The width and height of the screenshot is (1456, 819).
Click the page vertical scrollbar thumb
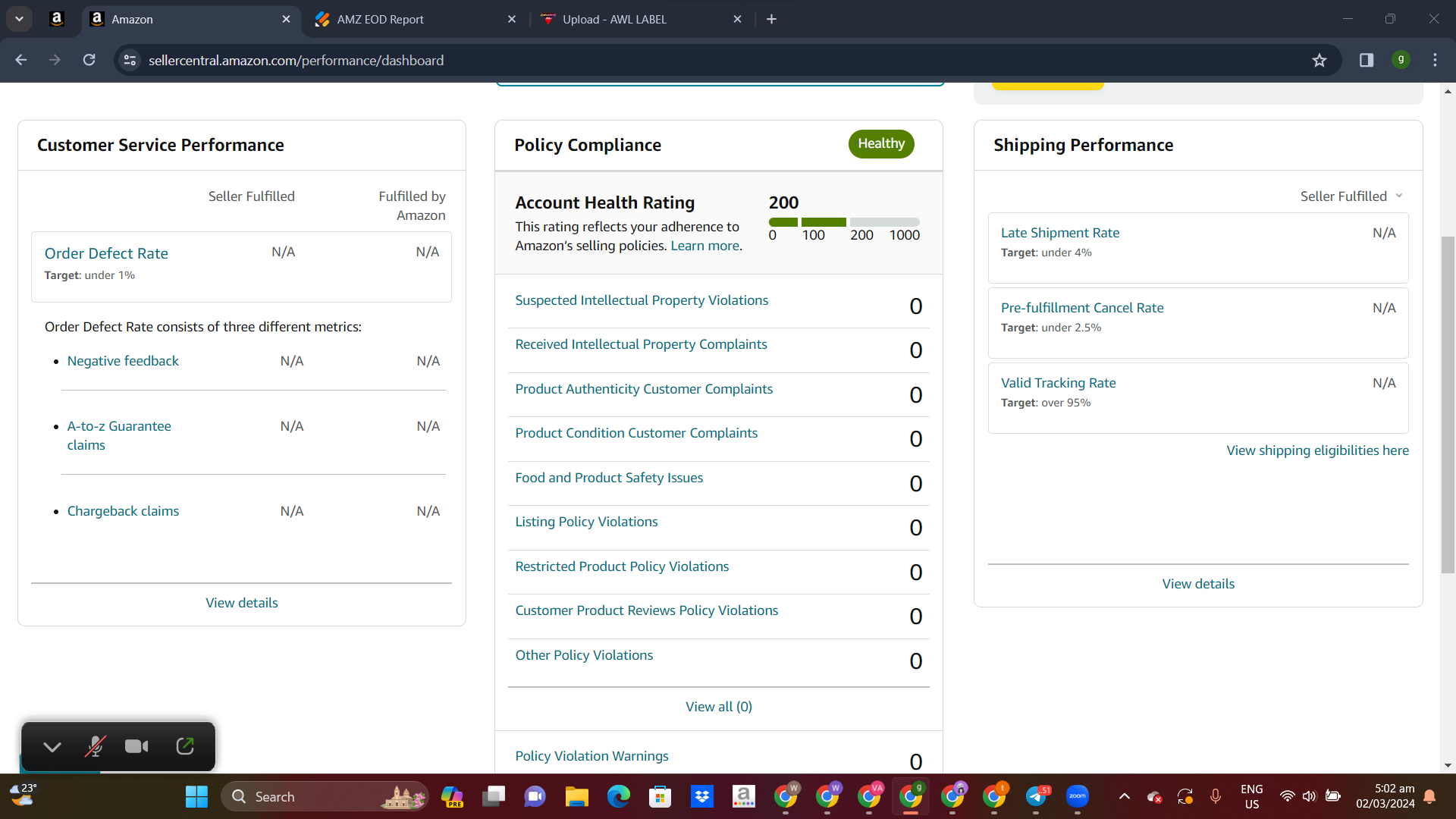coord(1448,405)
